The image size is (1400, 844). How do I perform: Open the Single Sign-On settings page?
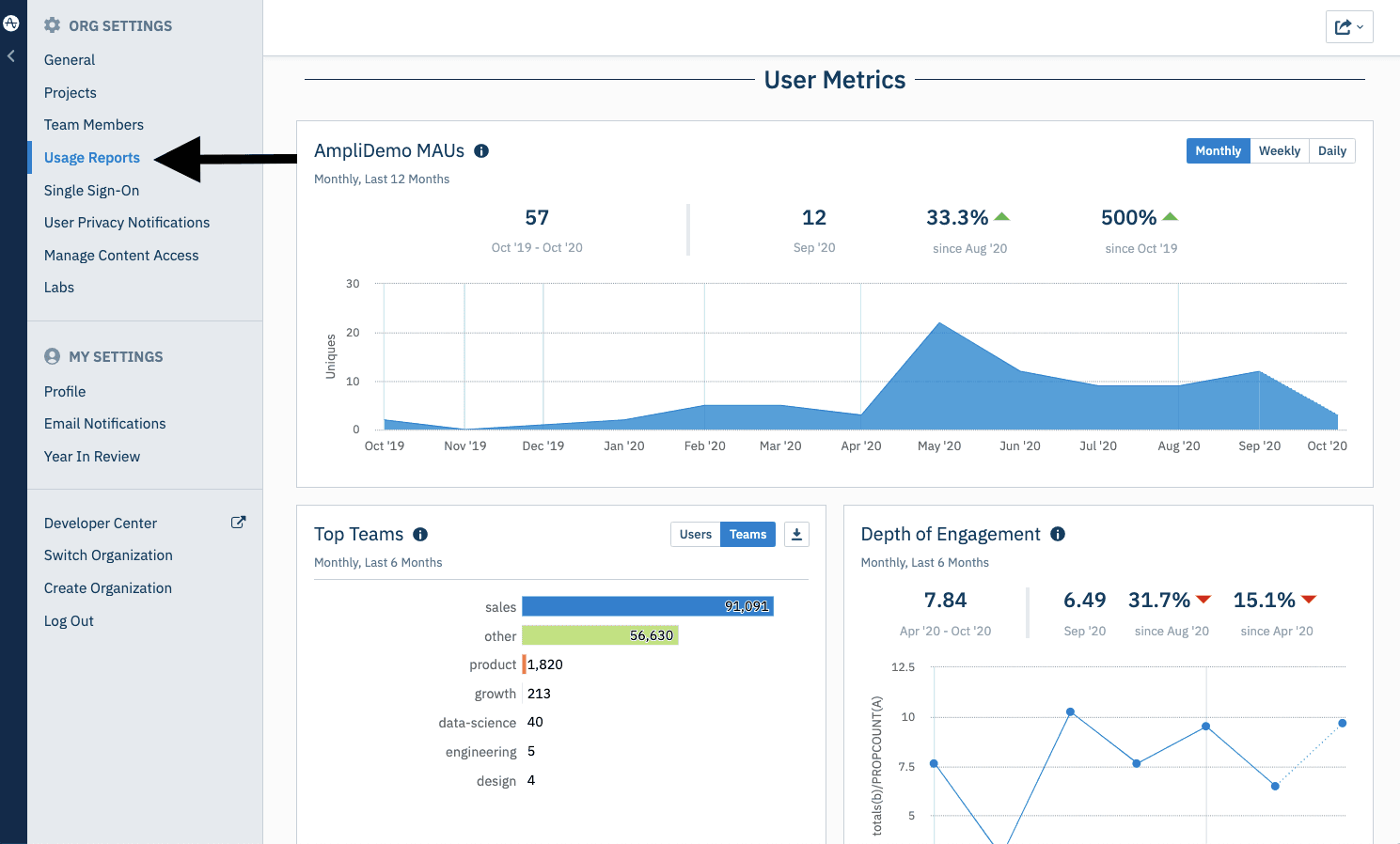tap(91, 190)
